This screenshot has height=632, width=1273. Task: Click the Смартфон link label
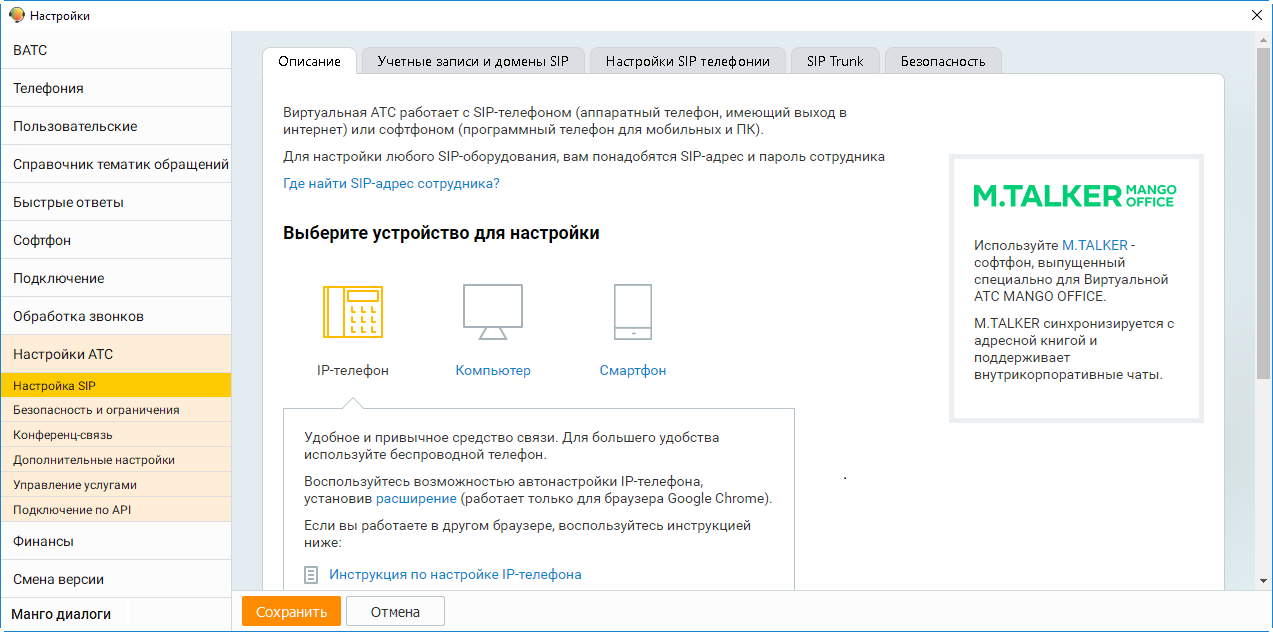point(633,370)
